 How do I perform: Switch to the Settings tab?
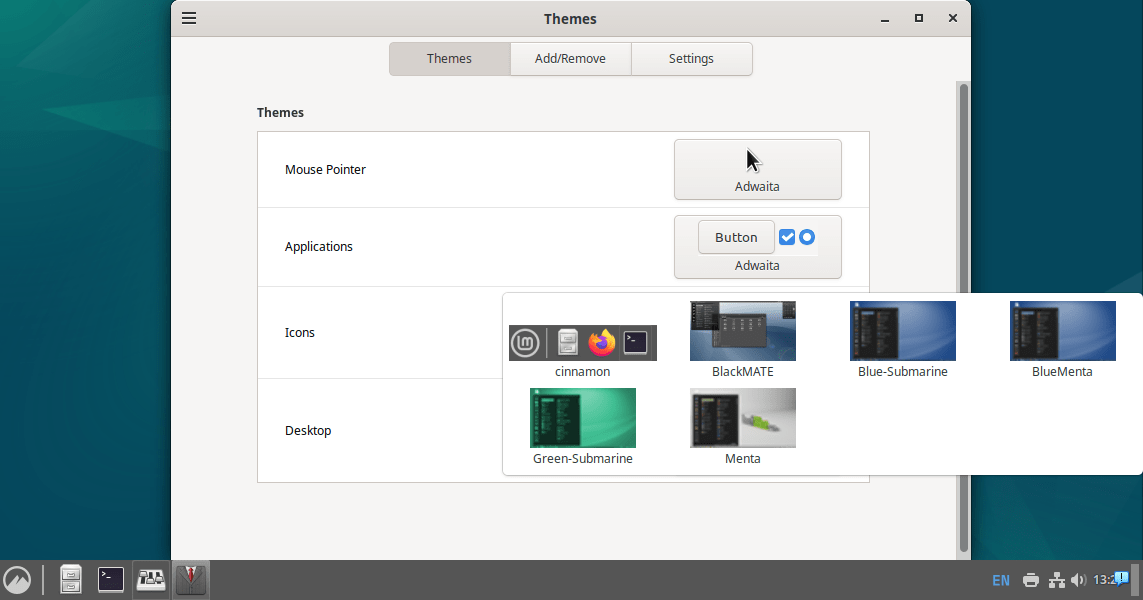[x=691, y=58]
